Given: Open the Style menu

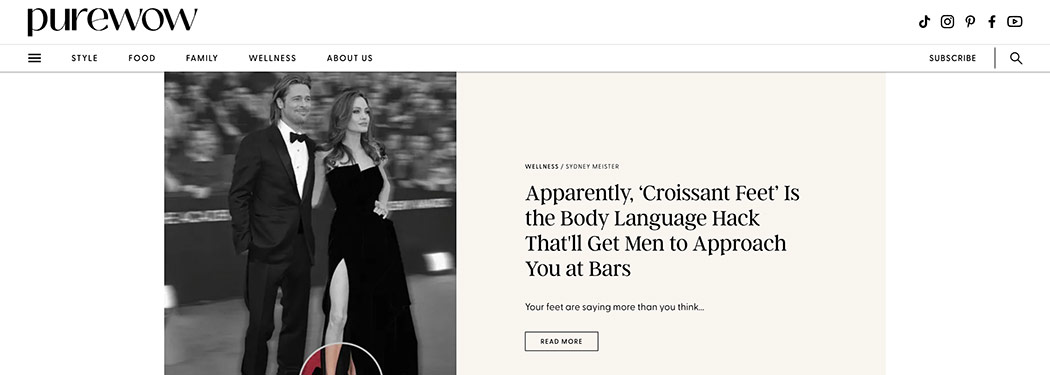Looking at the screenshot, I should (x=84, y=58).
